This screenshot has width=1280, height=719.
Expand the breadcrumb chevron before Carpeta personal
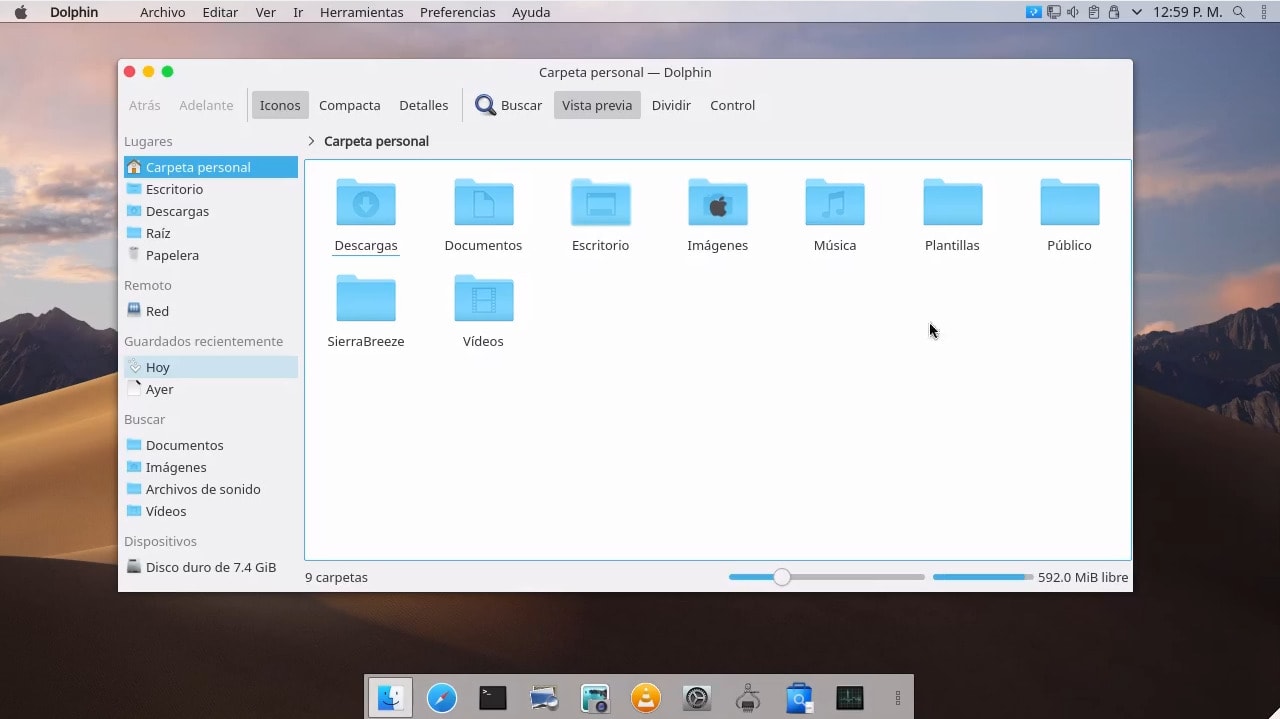tap(310, 141)
